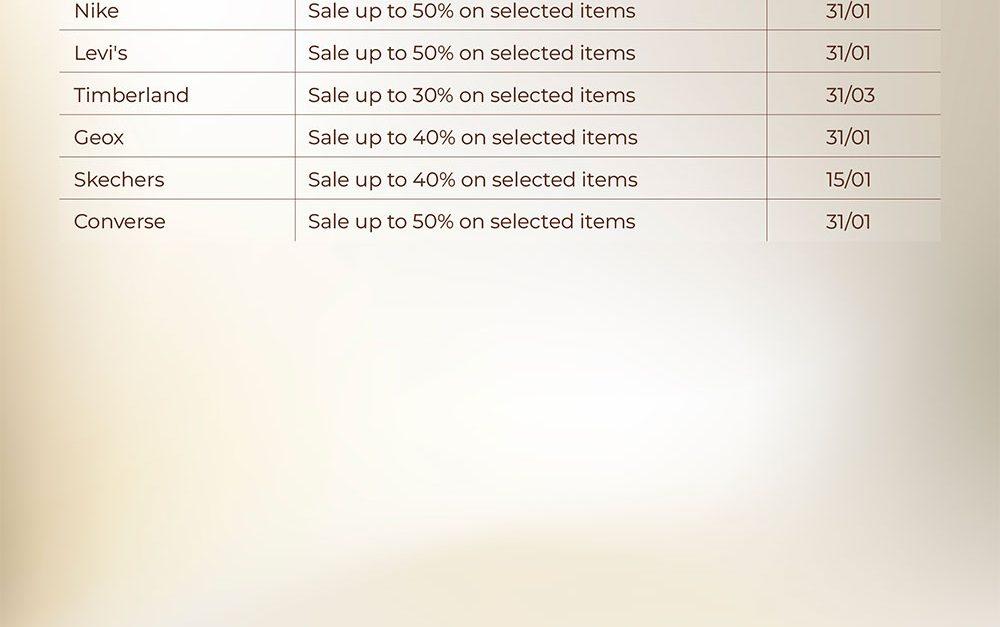Screen dimensions: 1000x627
Task: Select the Geox sale offer text
Action: pos(472,137)
